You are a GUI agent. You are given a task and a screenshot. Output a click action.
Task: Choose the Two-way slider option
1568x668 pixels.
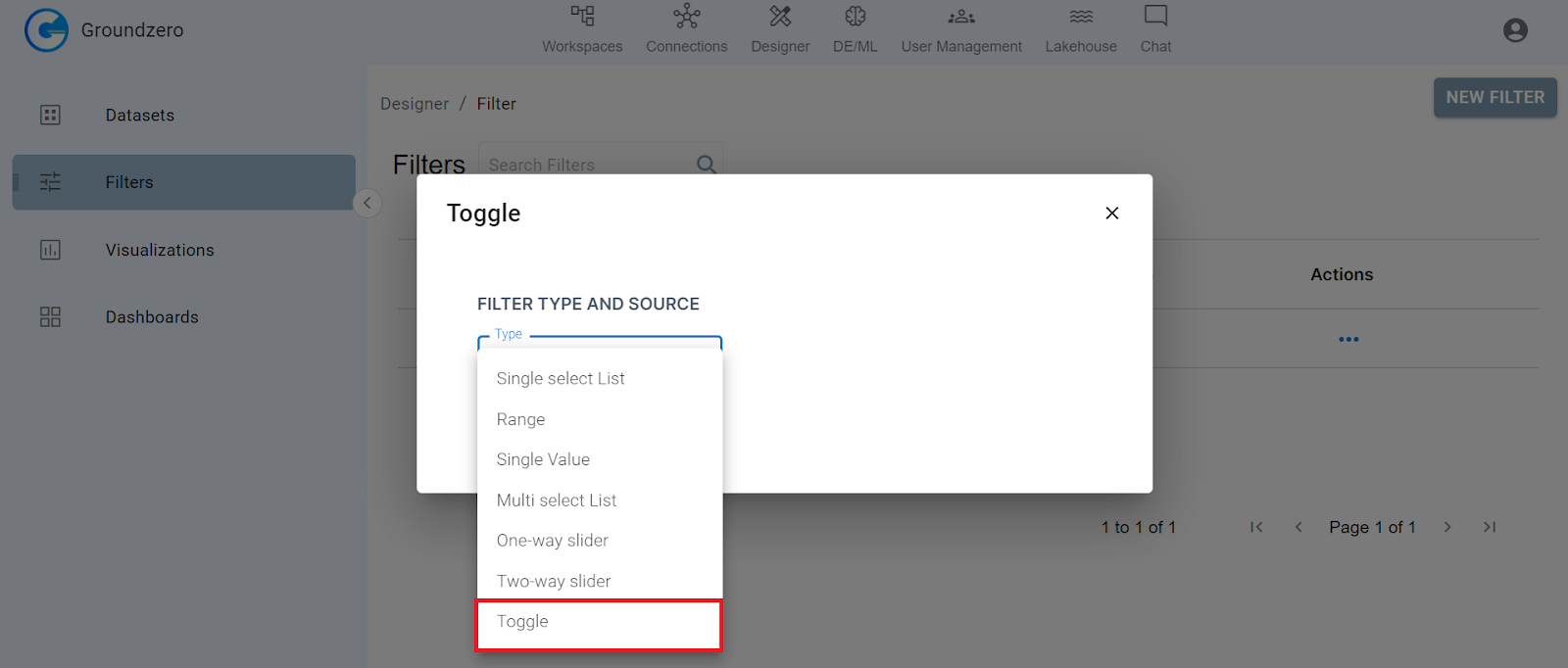click(553, 581)
